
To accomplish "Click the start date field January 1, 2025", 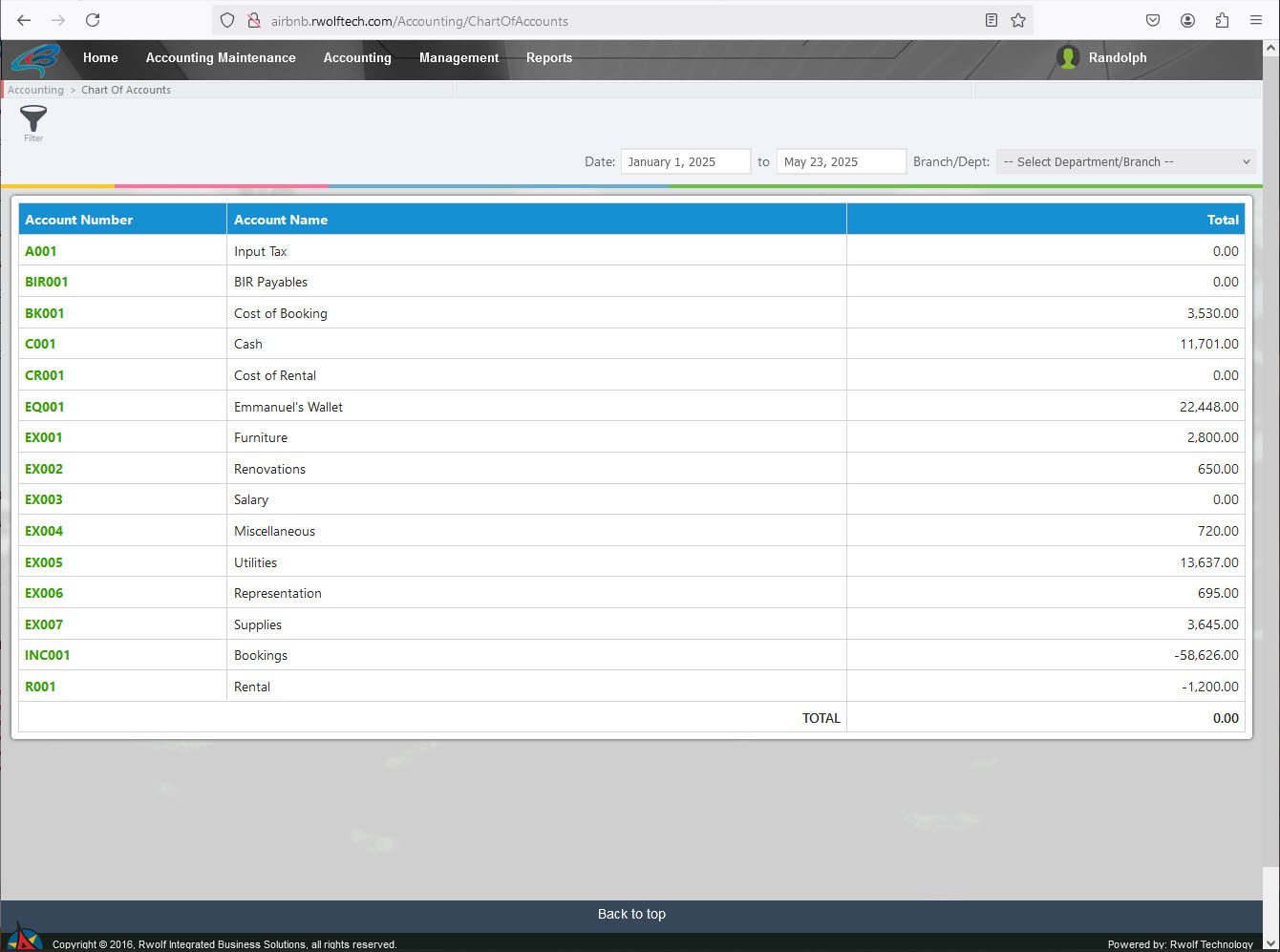I will [685, 162].
